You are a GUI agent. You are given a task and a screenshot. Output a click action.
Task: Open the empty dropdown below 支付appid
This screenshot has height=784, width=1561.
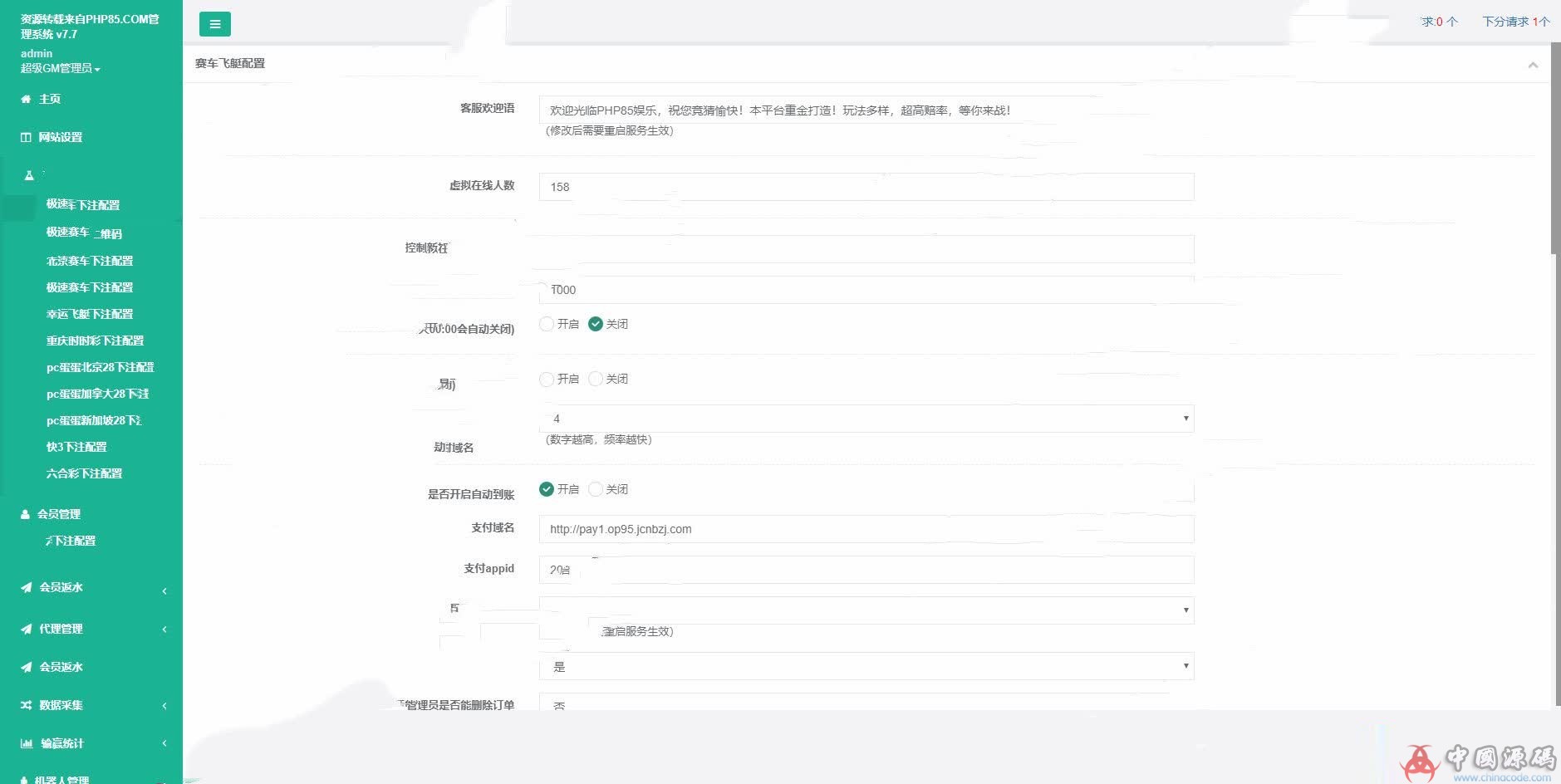866,610
